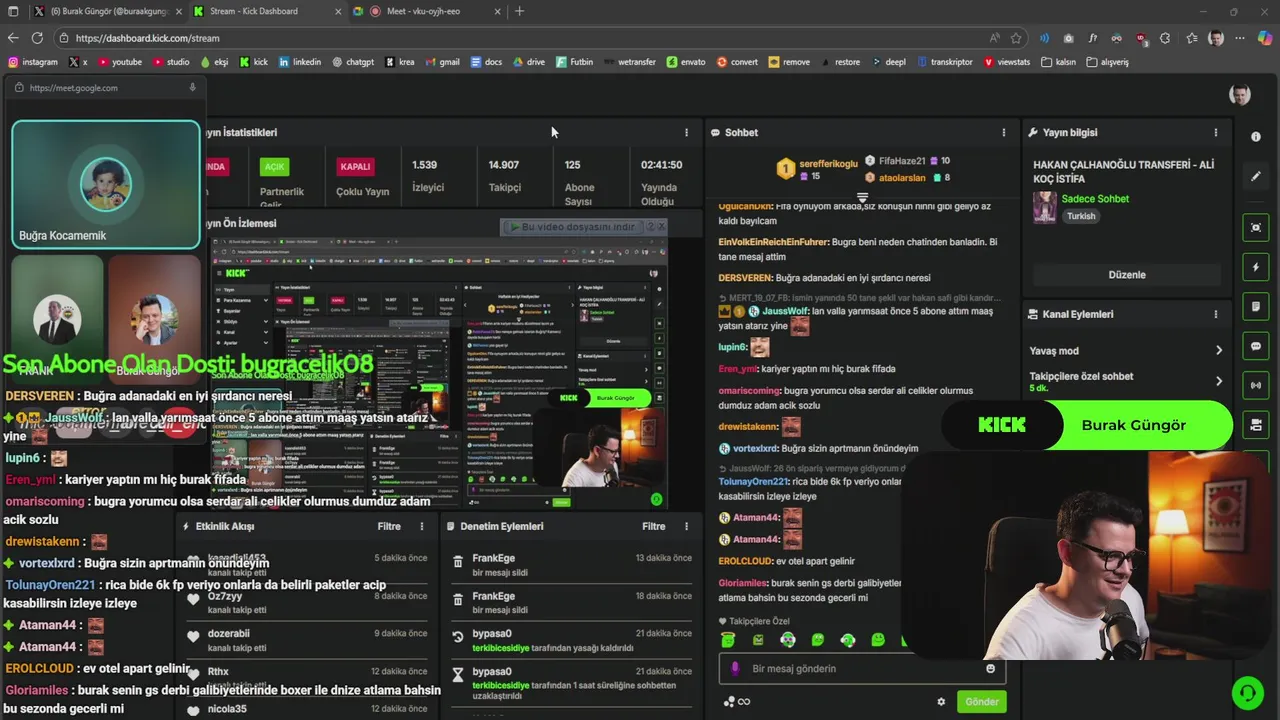This screenshot has width=1280, height=720.
Task: Collapse the pinned chat leaderboard chevron
Action: coord(863,197)
